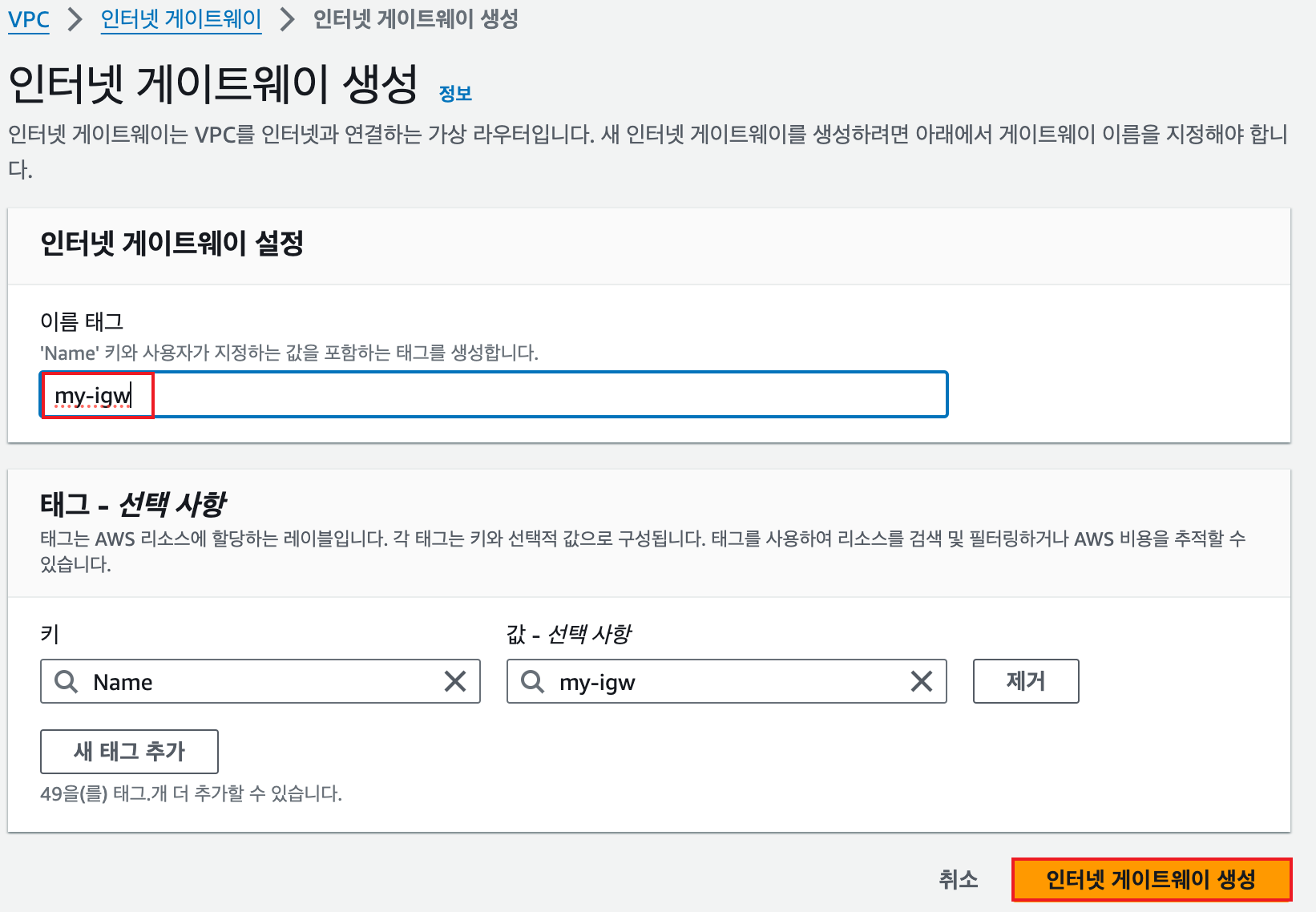
Task: Cancel with the 취소 button
Action: click(959, 879)
